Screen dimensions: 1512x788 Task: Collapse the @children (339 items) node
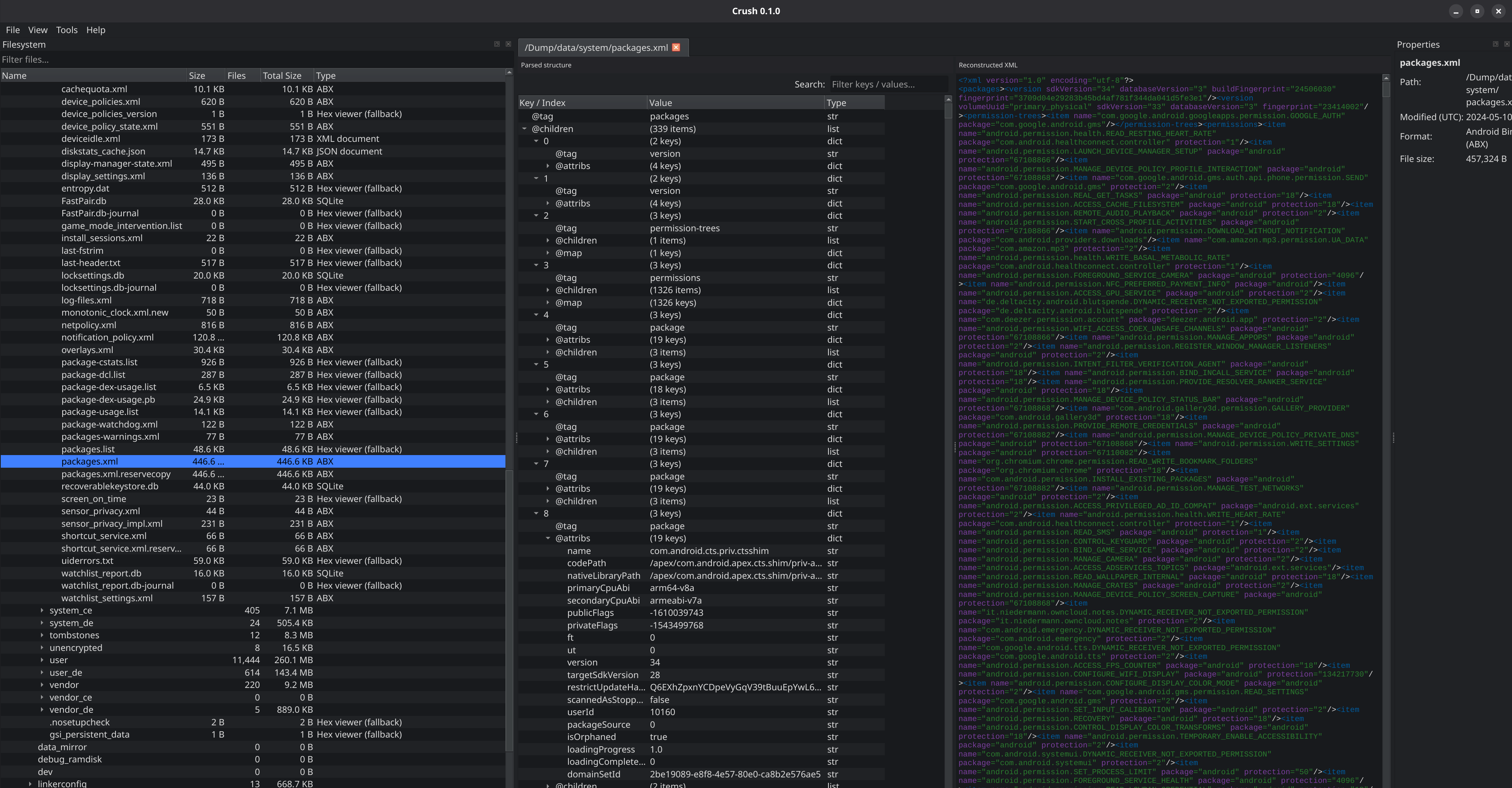click(524, 128)
